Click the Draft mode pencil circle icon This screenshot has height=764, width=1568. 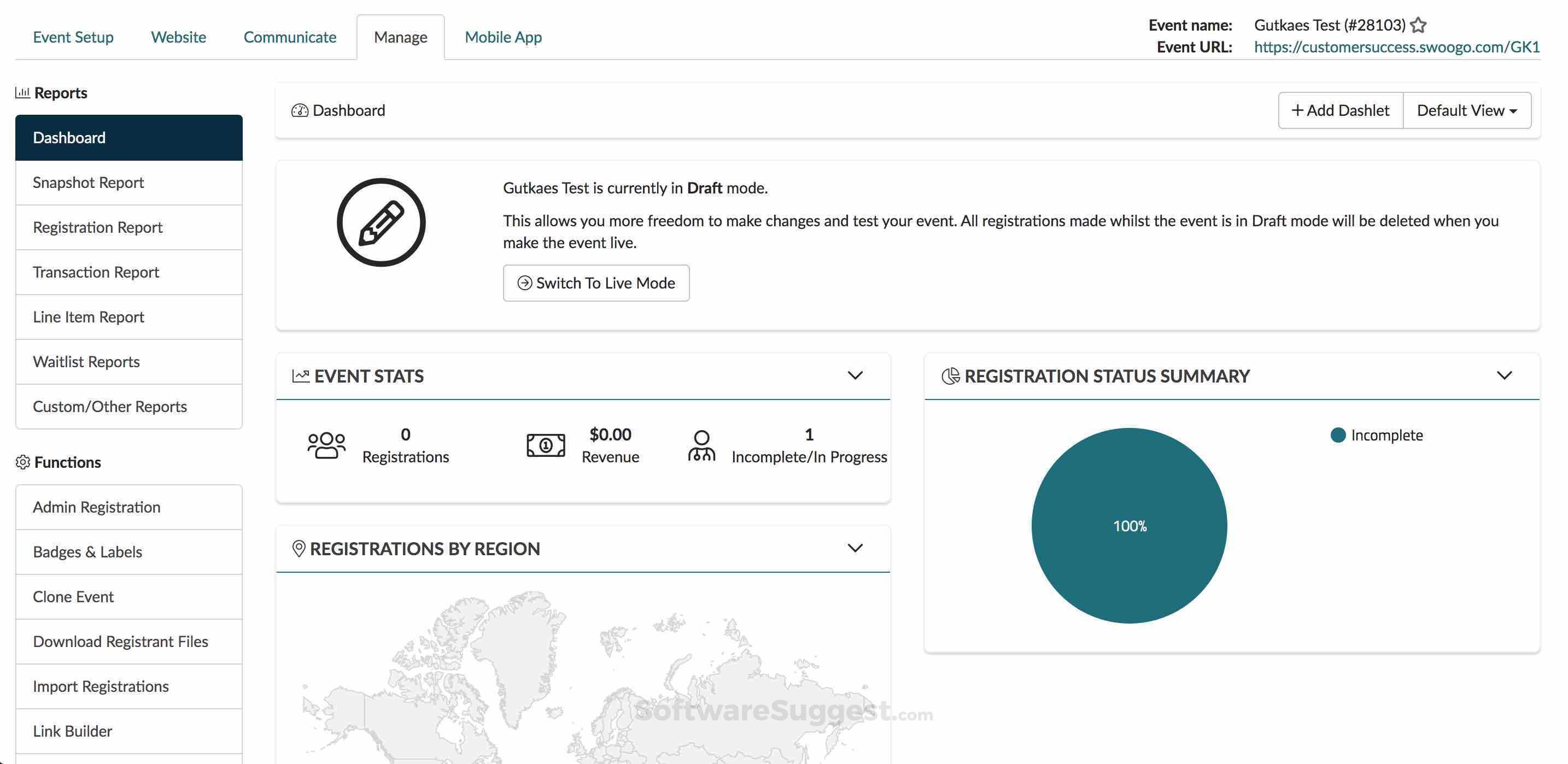pyautogui.click(x=381, y=222)
